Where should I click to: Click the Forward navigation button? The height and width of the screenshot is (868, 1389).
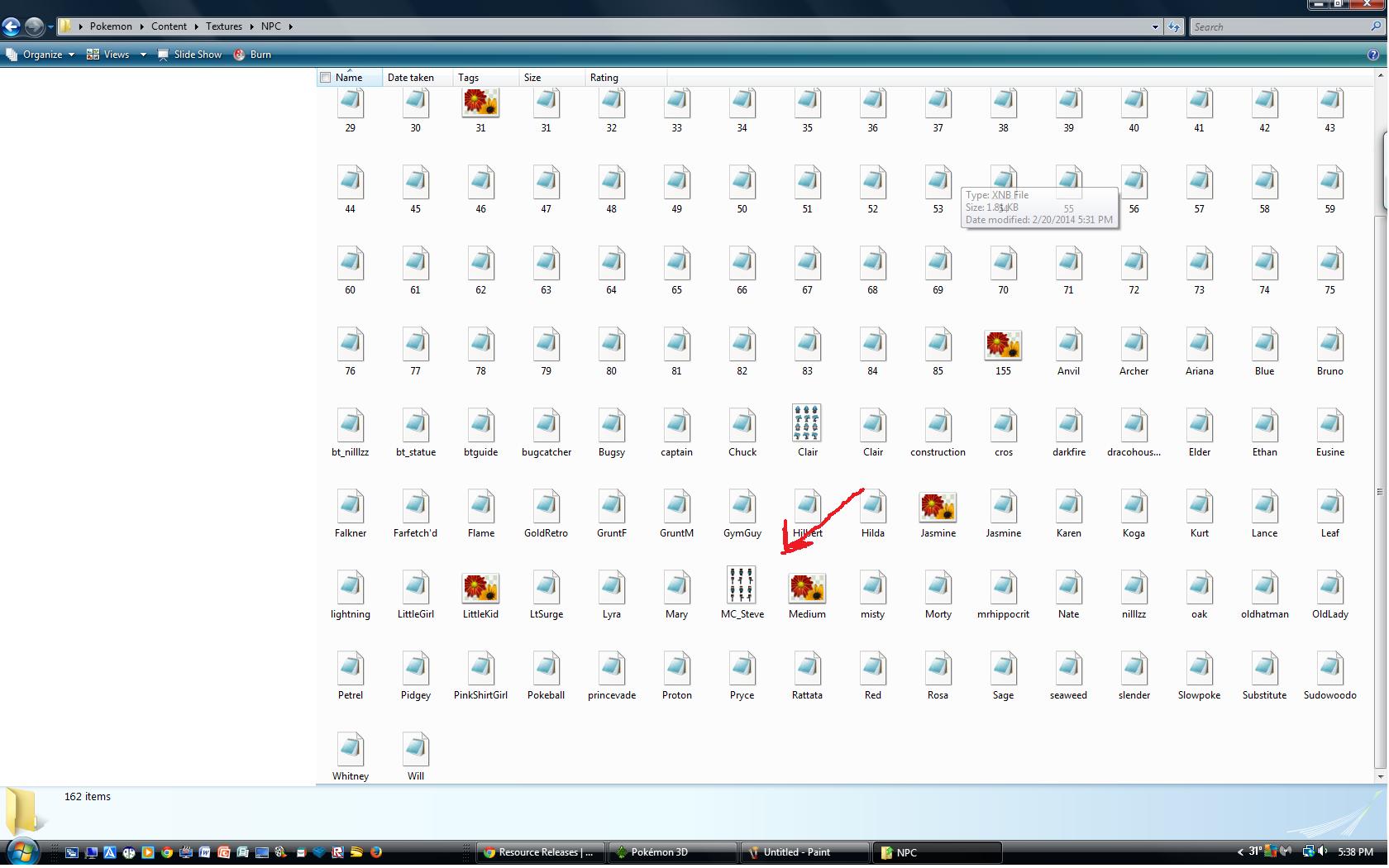pos(34,26)
